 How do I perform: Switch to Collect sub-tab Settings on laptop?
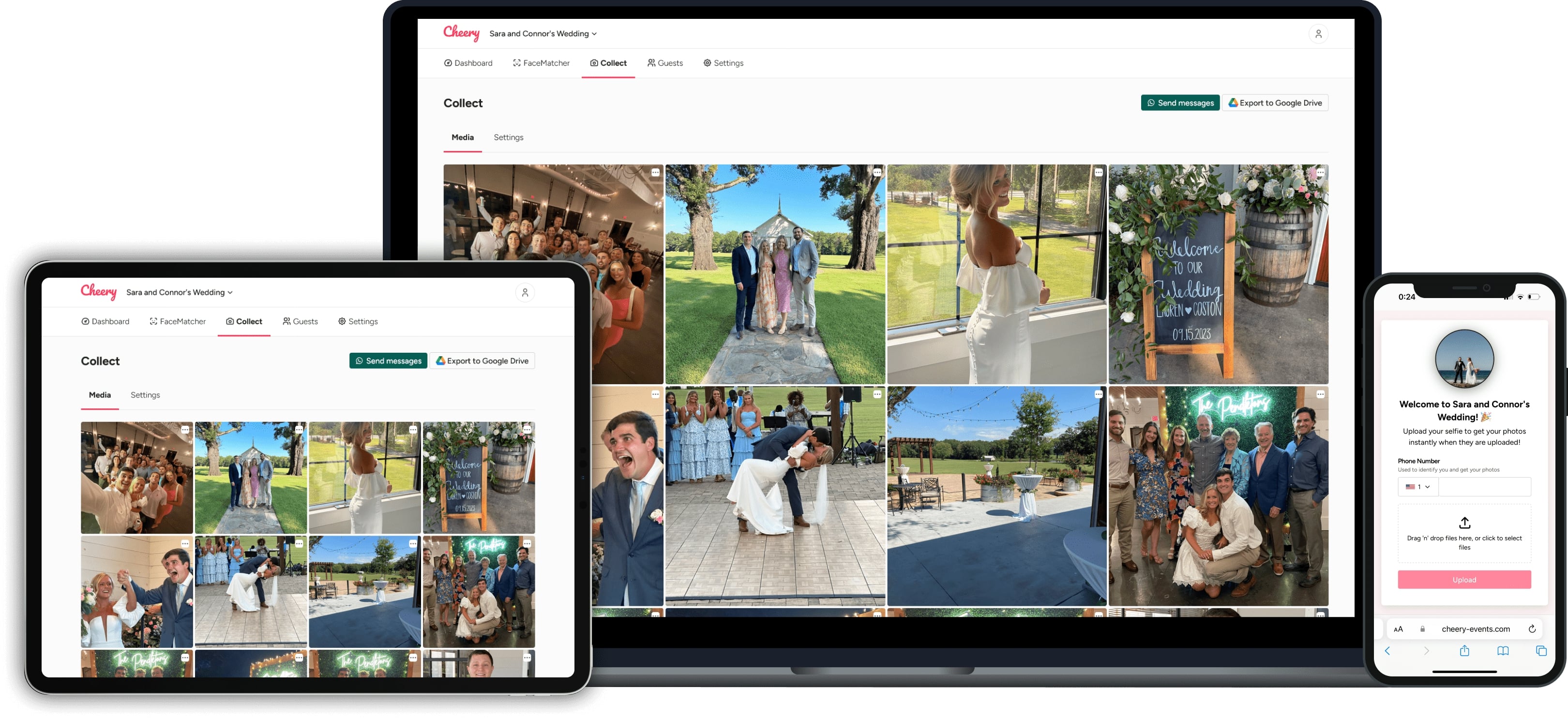pos(508,137)
